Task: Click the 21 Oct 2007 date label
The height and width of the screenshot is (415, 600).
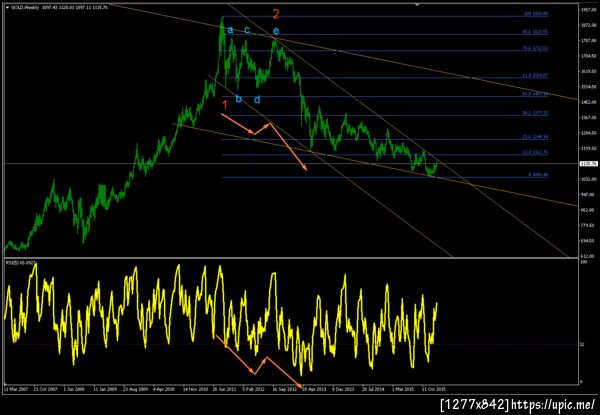Action: (x=45, y=389)
